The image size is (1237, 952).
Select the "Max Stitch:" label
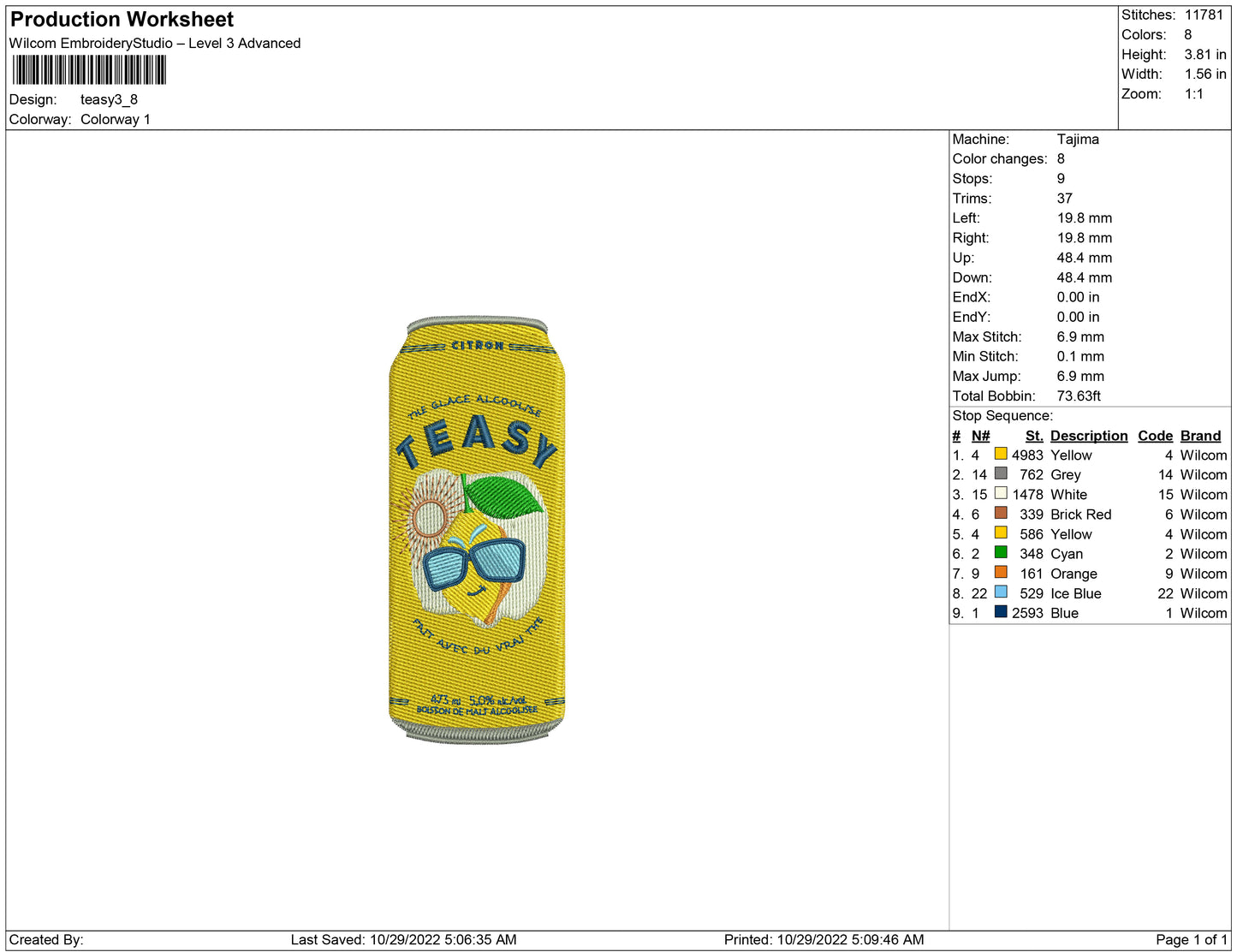987,336
